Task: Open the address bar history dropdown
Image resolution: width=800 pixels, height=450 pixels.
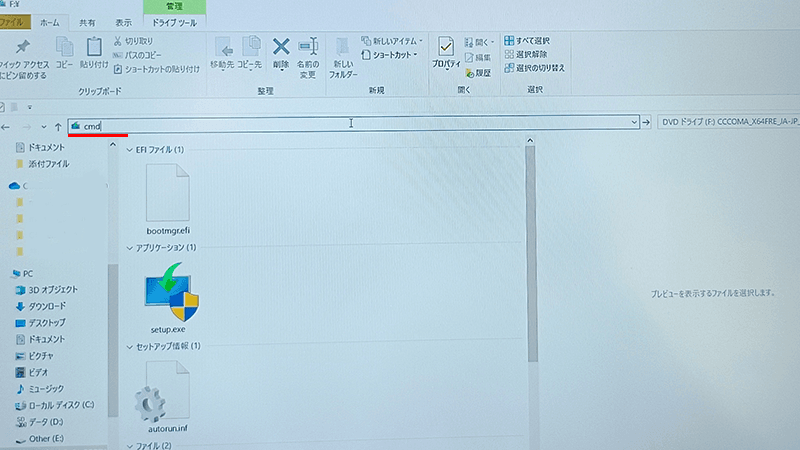Action: [x=634, y=123]
